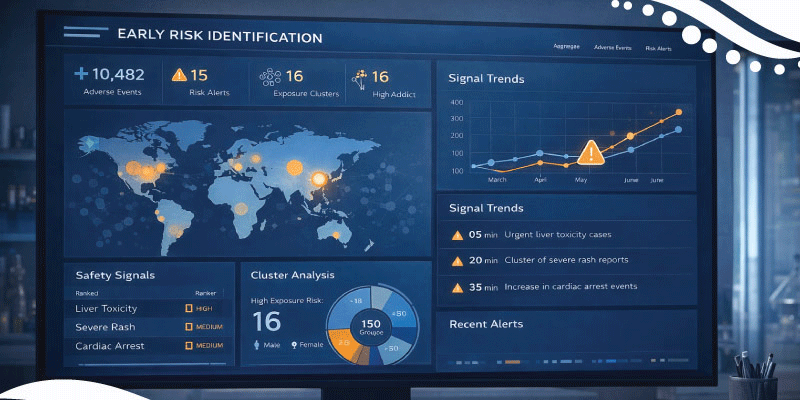800x400 pixels.
Task: Click the Male legend icon
Action: pos(257,345)
